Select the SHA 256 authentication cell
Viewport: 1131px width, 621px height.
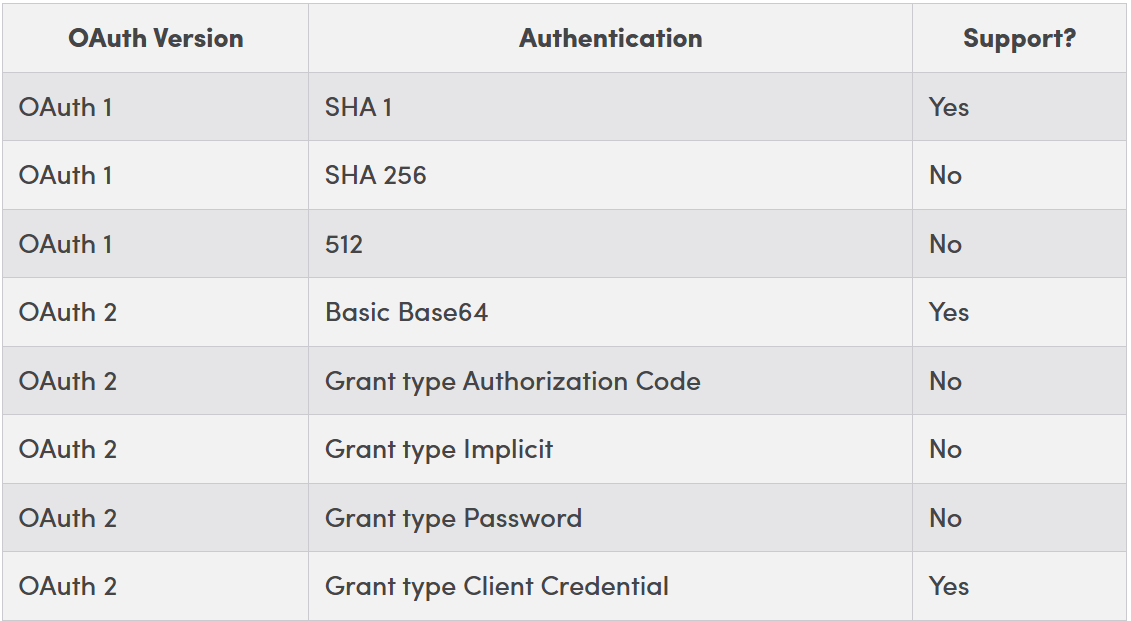[x=375, y=175]
